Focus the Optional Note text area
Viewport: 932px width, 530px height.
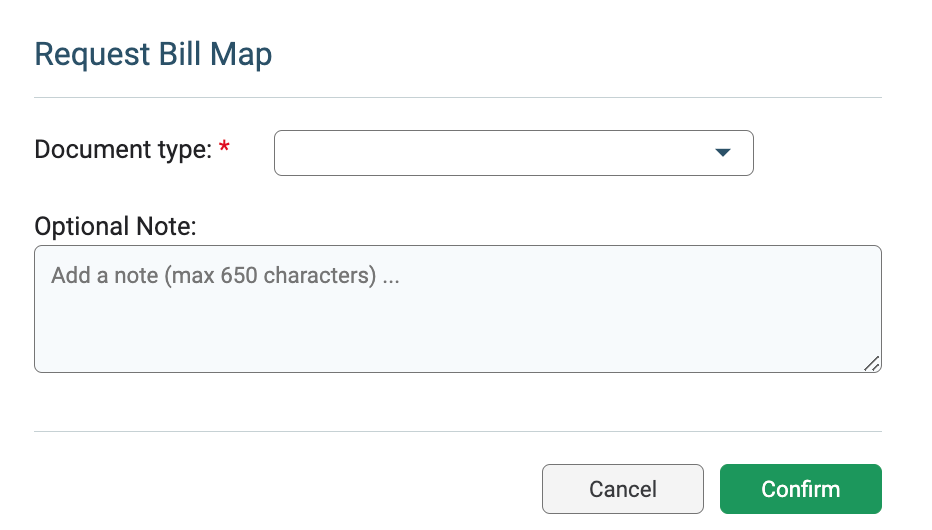click(x=458, y=309)
